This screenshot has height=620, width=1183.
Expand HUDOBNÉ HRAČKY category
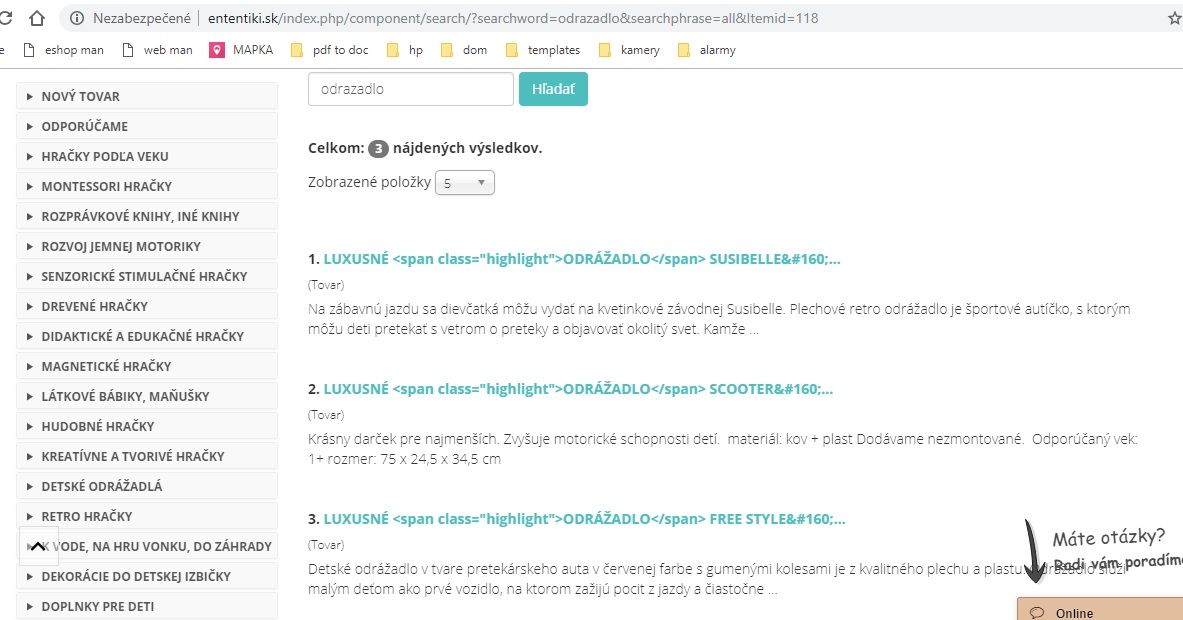click(x=147, y=426)
